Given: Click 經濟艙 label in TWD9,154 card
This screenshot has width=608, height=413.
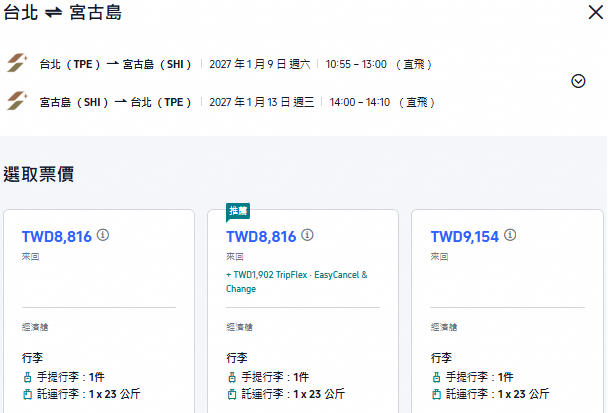Looking at the screenshot, I should (x=444, y=327).
